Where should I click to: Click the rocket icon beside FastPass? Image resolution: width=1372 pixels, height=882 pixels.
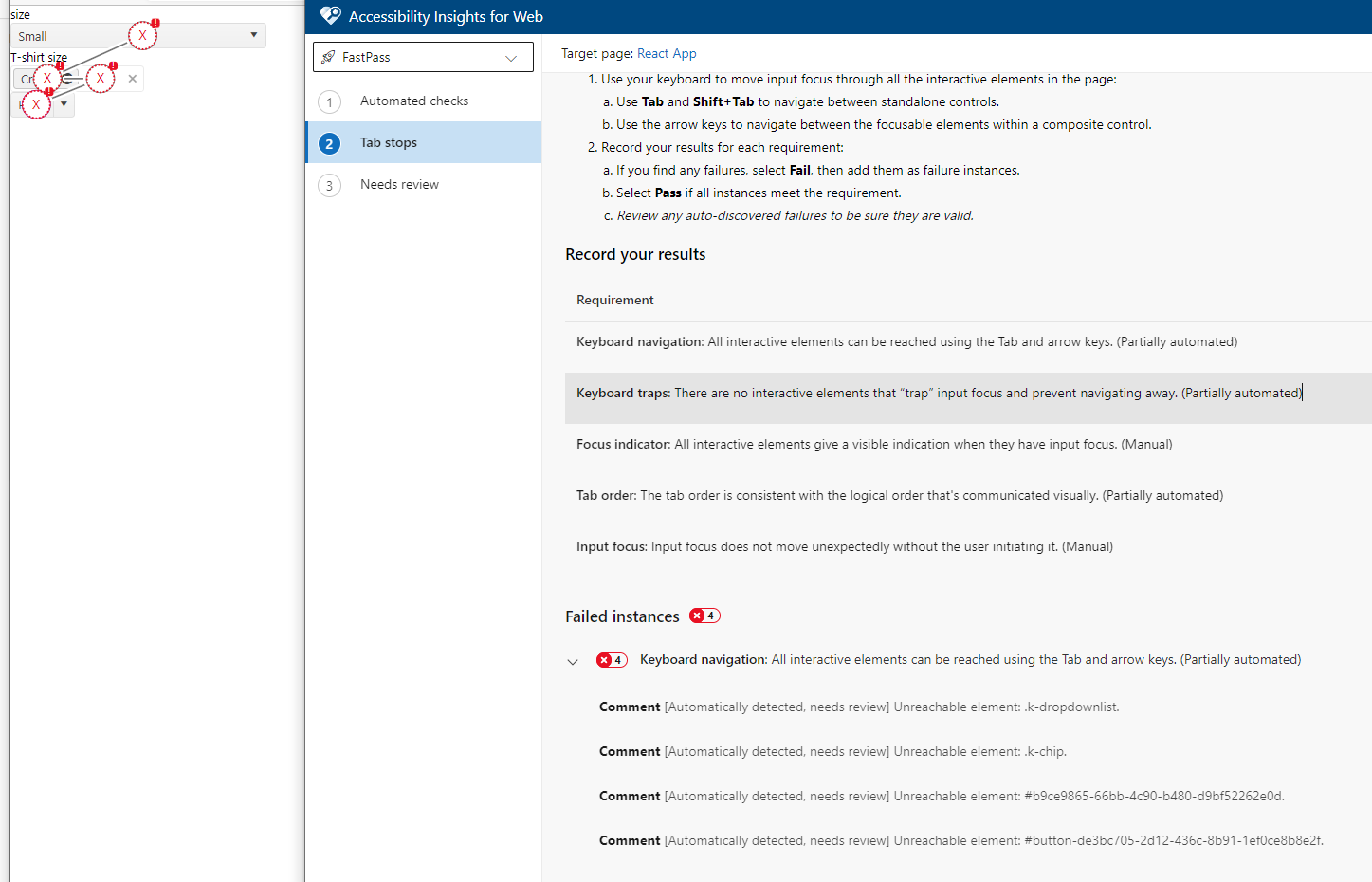328,57
